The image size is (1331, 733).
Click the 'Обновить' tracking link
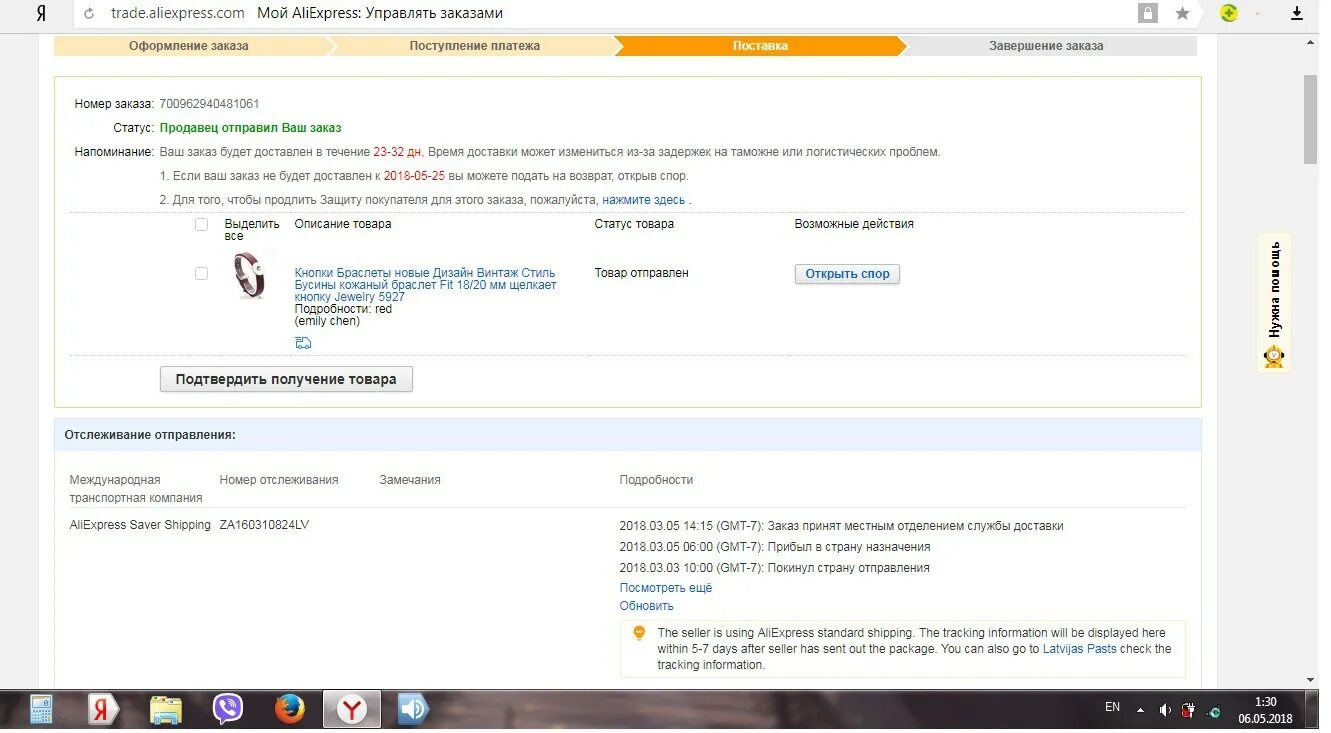tap(647, 606)
